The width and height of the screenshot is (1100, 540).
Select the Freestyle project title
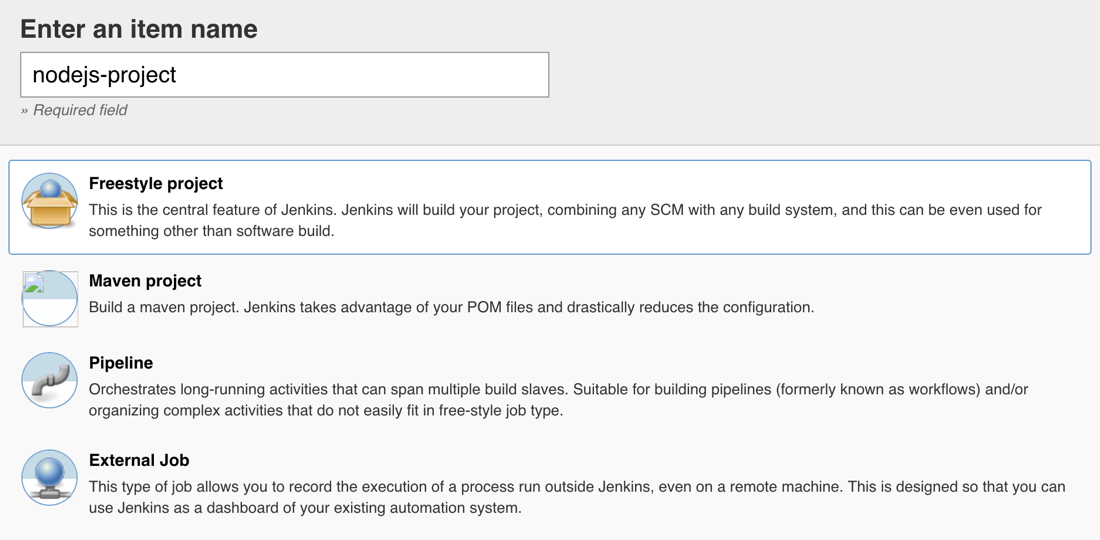tap(156, 184)
